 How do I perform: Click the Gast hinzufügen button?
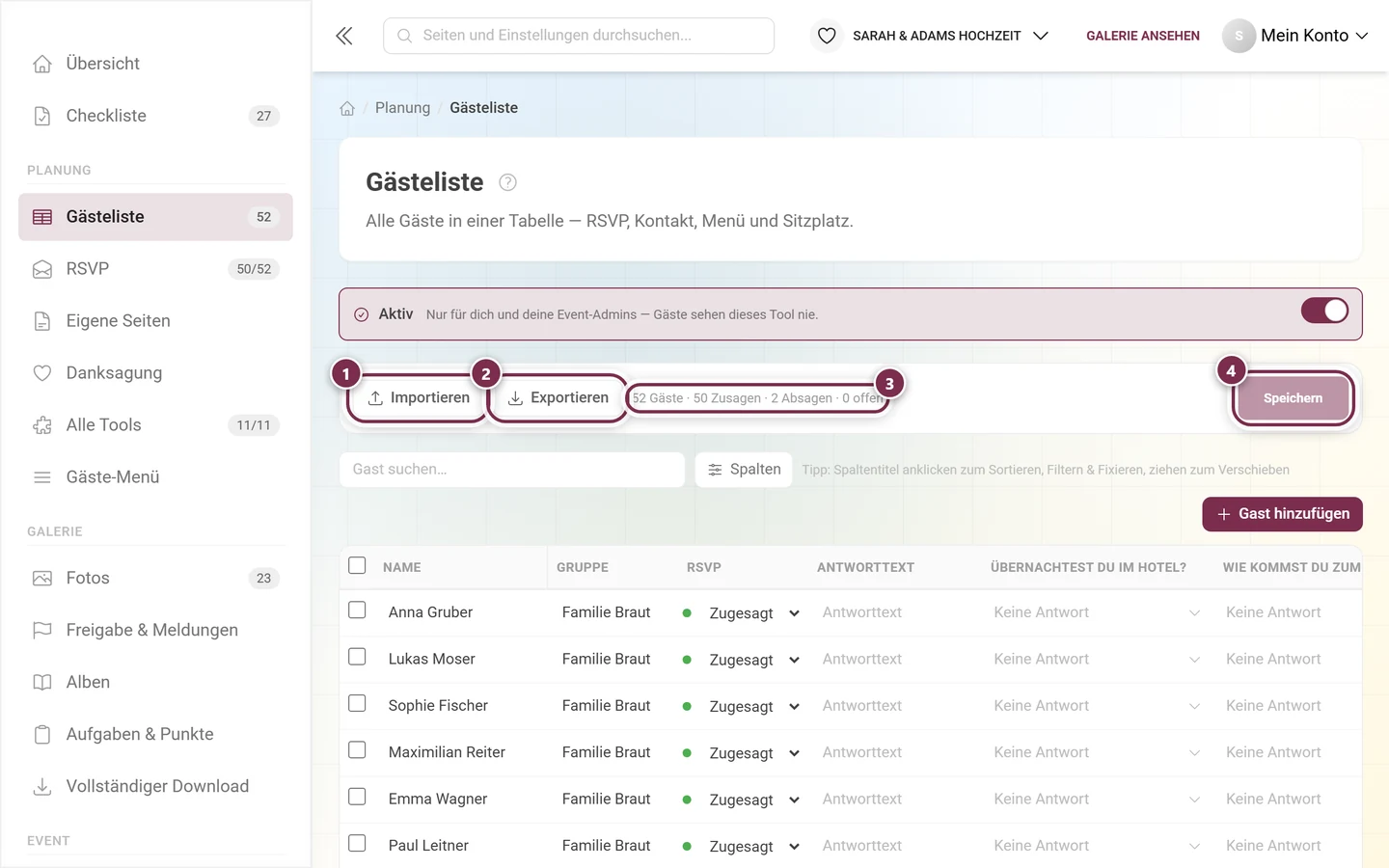pyautogui.click(x=1282, y=514)
